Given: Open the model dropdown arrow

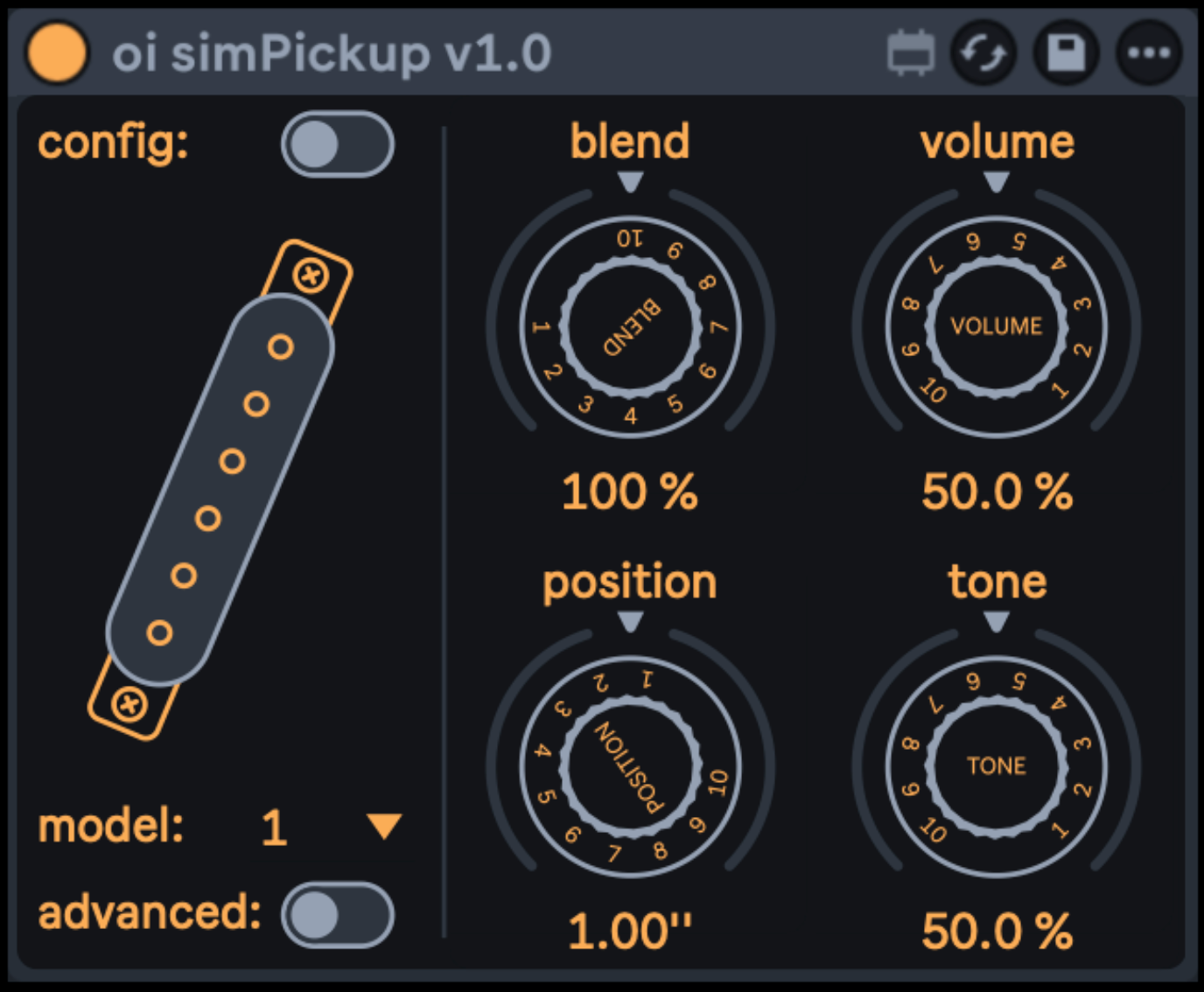Looking at the screenshot, I should pyautogui.click(x=384, y=826).
